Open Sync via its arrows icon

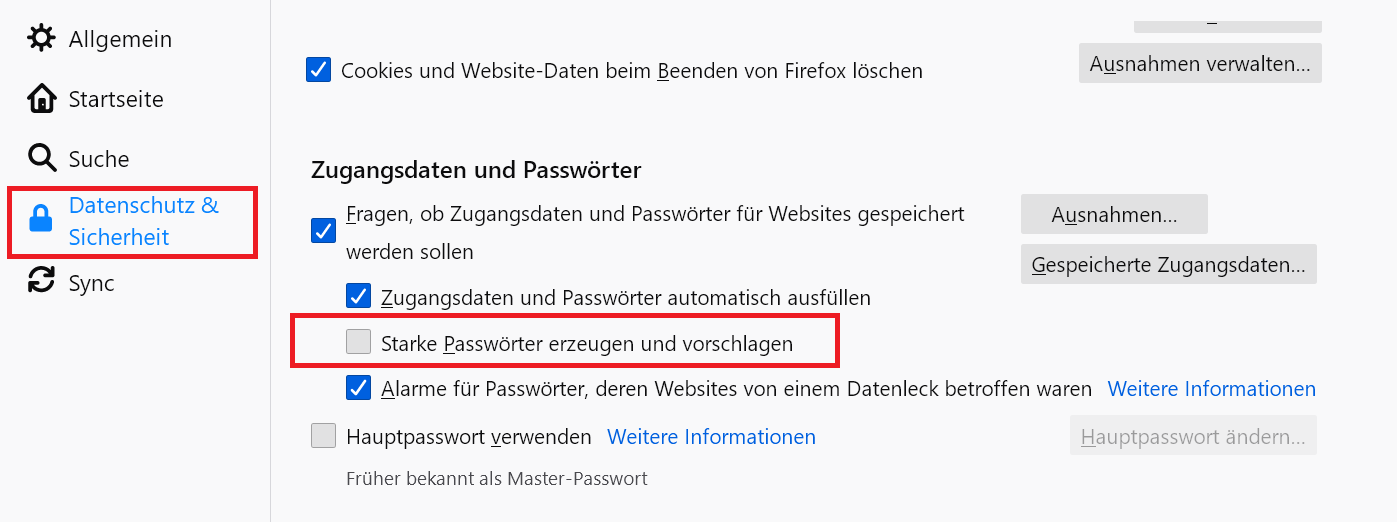[x=41, y=281]
